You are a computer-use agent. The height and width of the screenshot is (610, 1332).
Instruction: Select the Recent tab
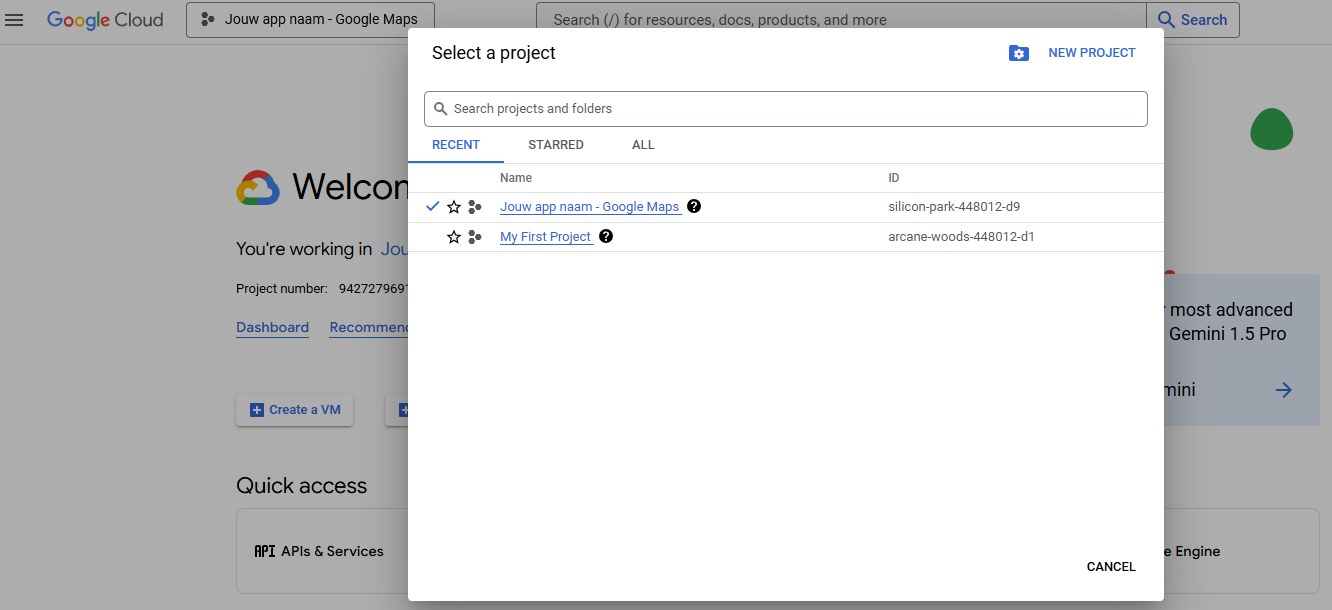point(456,145)
